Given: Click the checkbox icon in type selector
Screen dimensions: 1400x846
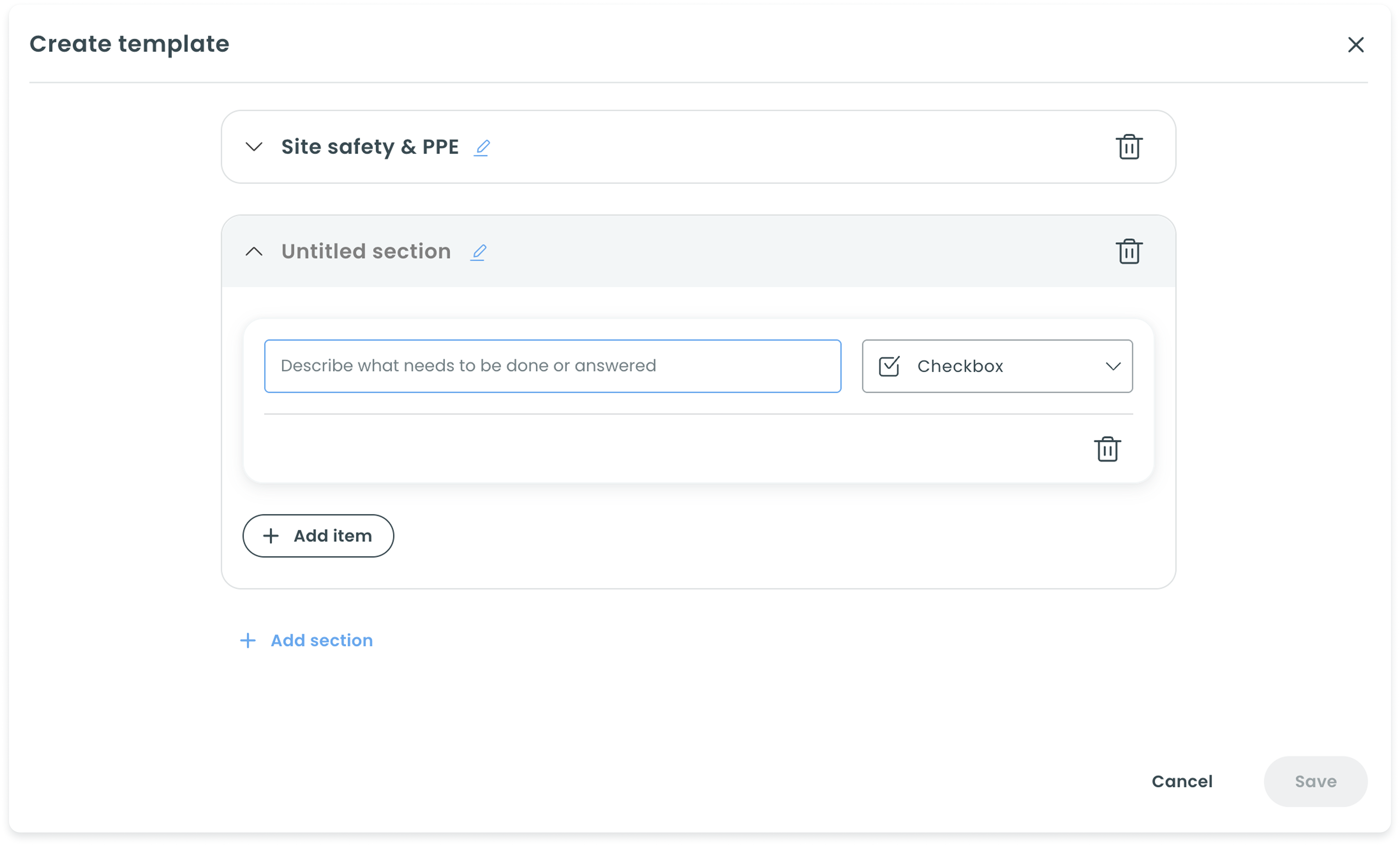Looking at the screenshot, I should 889,366.
